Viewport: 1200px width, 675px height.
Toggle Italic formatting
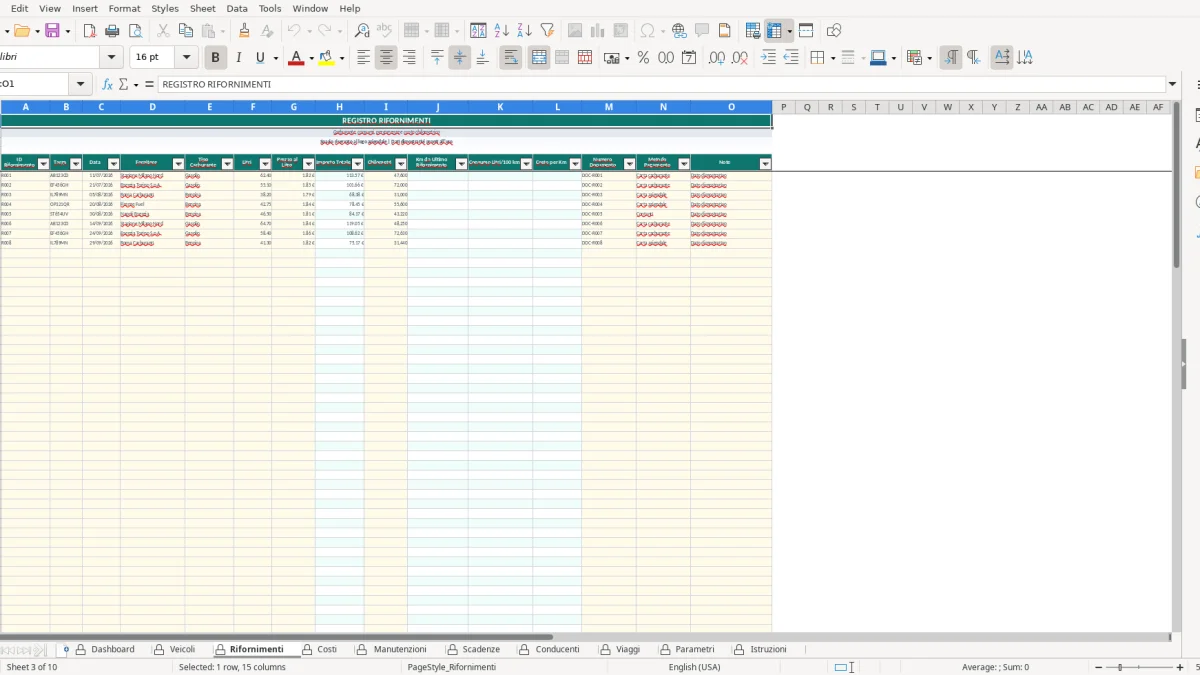click(x=238, y=58)
